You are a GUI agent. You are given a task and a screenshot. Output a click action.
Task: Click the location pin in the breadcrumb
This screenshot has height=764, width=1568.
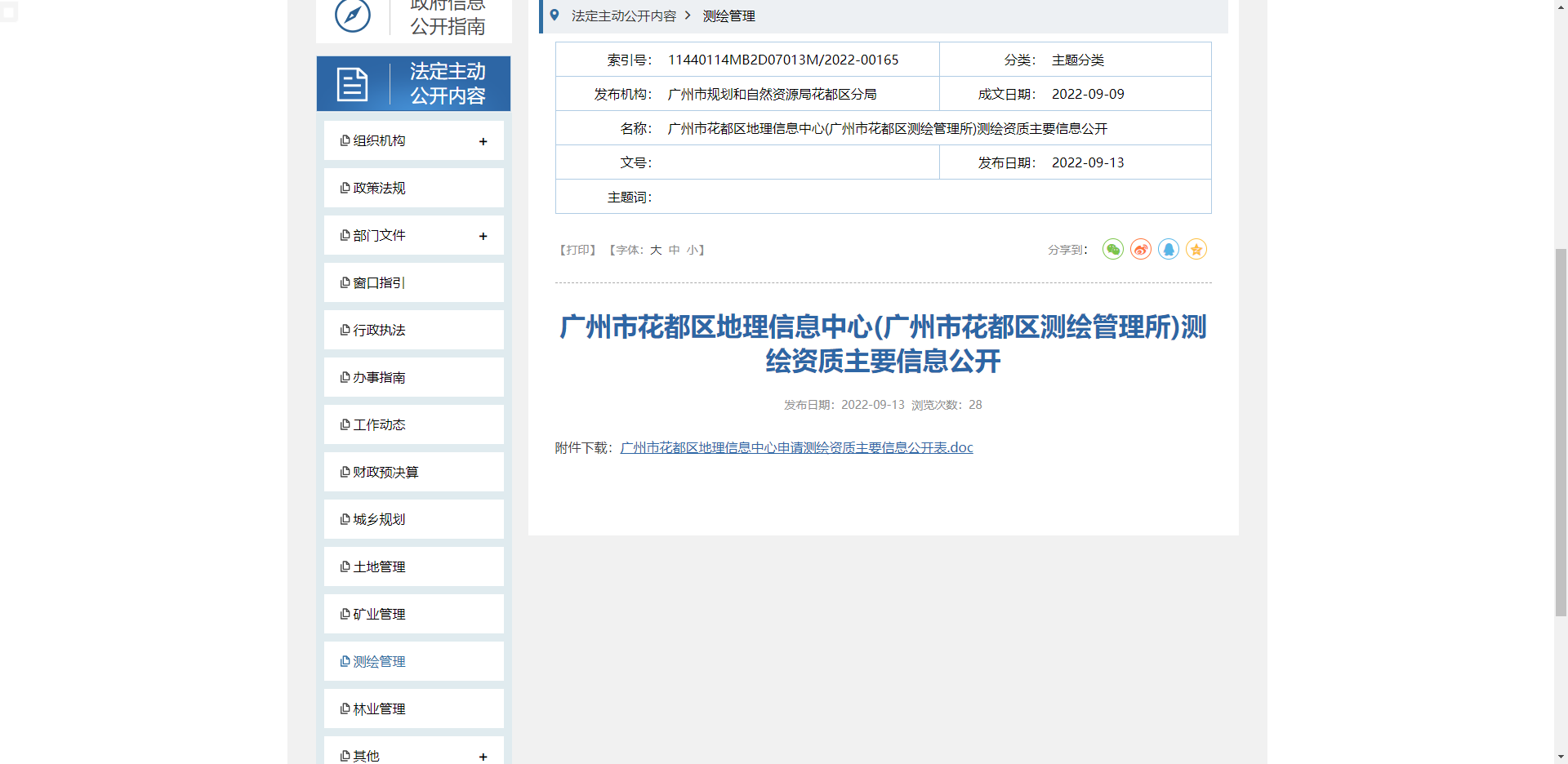tap(555, 15)
